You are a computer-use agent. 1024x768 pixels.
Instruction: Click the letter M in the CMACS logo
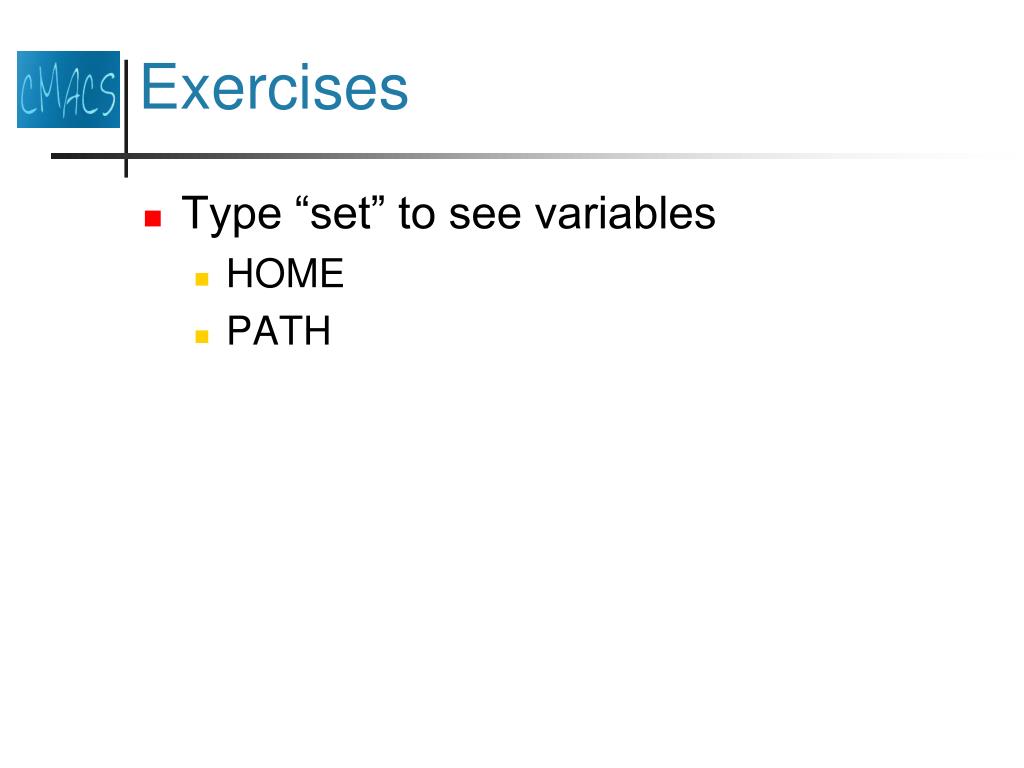pyautogui.click(x=52, y=89)
